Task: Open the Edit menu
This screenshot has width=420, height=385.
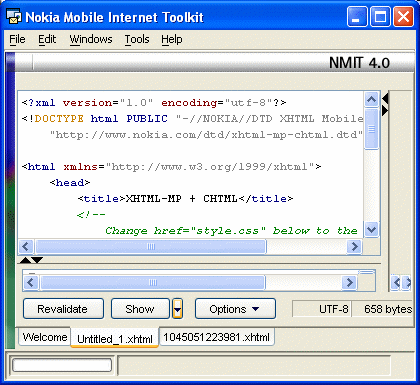Action: [x=47, y=39]
